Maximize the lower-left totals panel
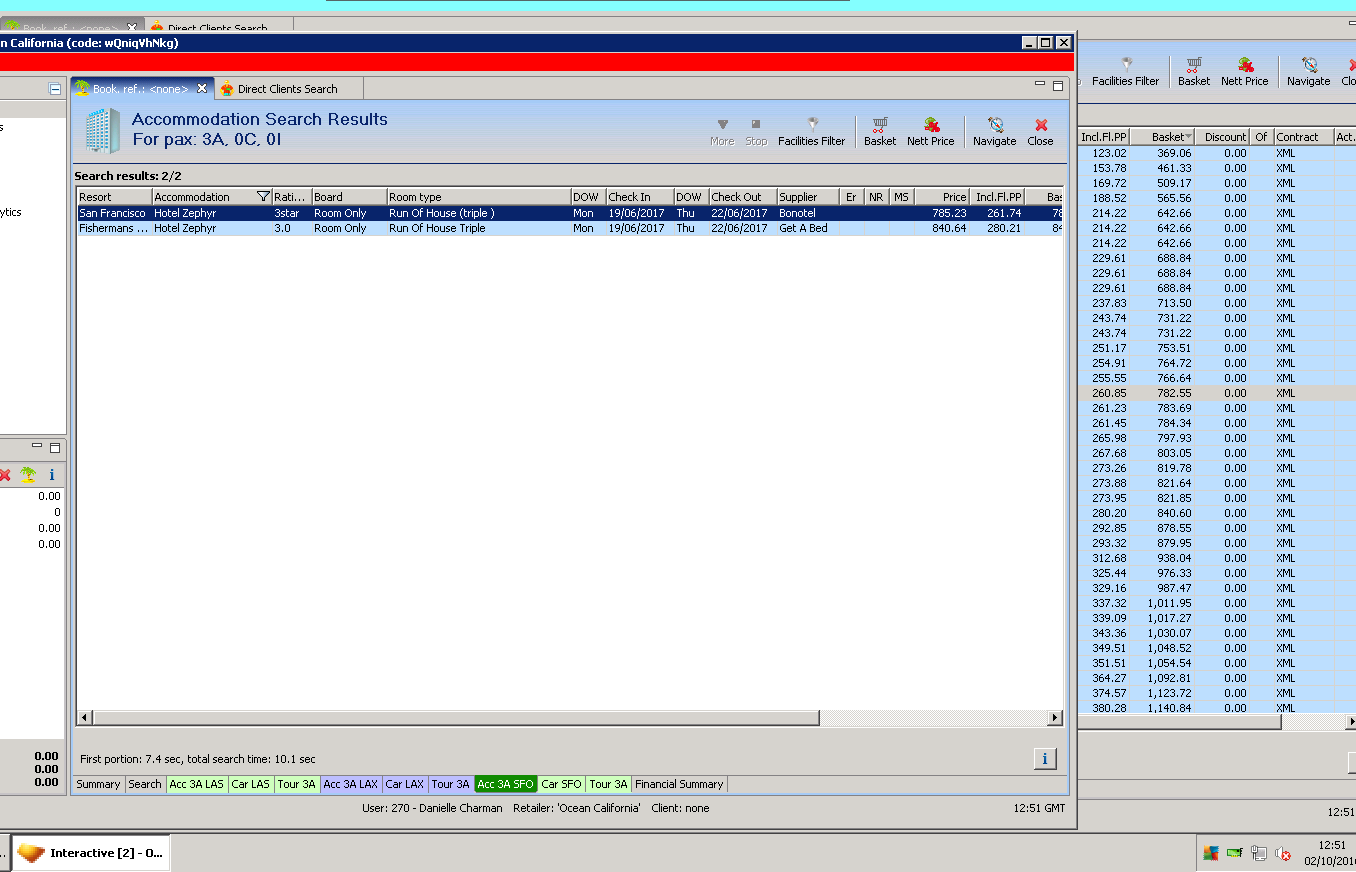 55,447
